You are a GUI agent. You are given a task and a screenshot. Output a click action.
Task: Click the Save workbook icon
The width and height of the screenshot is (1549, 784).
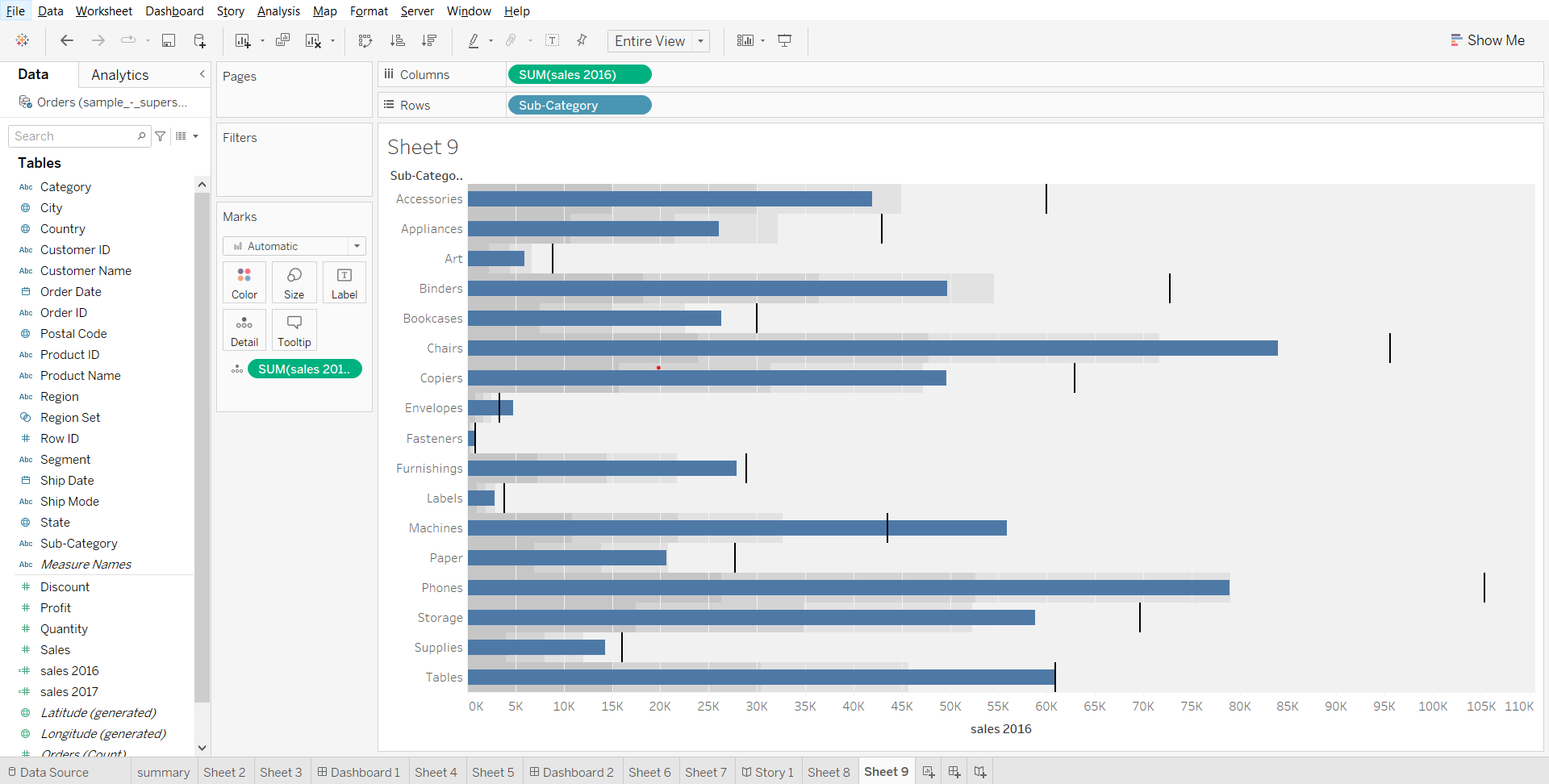(169, 41)
